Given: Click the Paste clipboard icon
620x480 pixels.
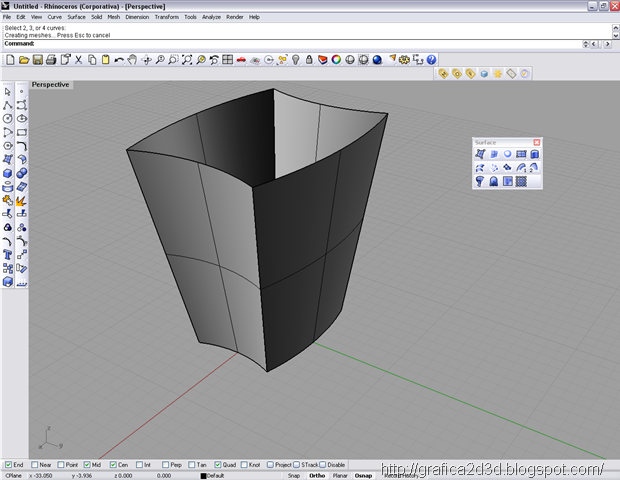Looking at the screenshot, I should tap(105, 60).
